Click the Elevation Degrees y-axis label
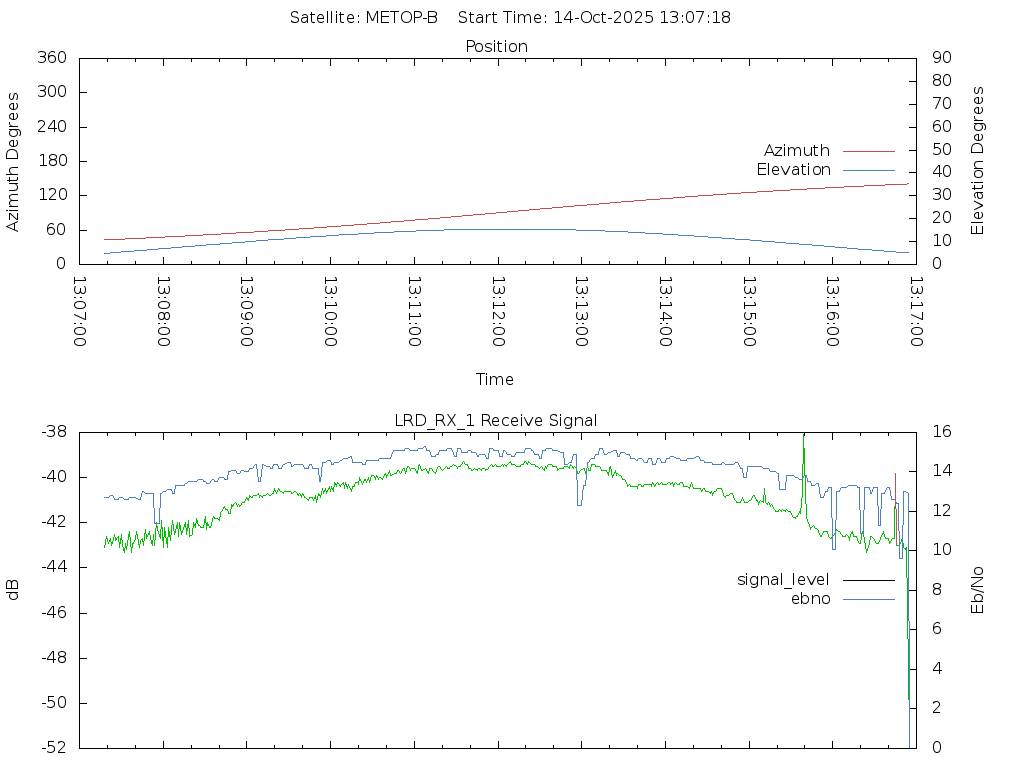This screenshot has height=768, width=1024. point(978,161)
